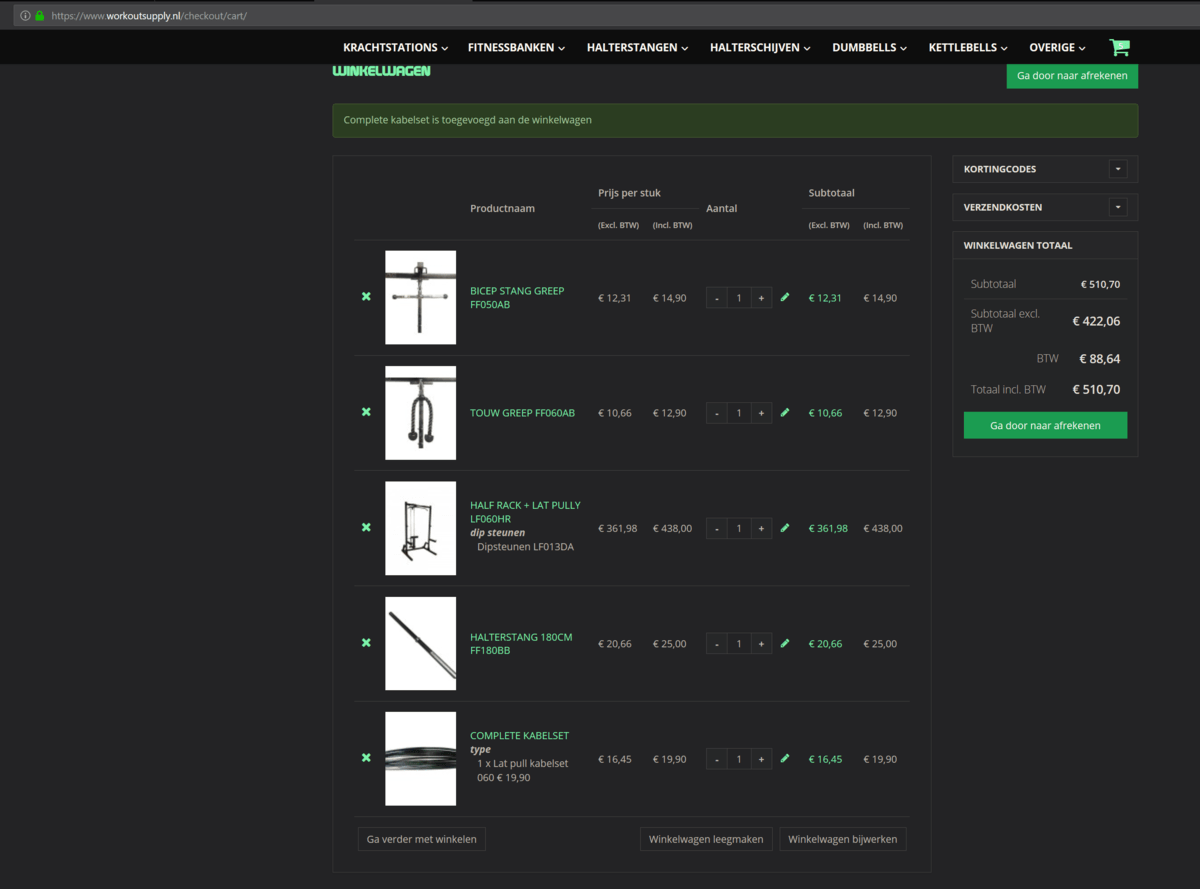Increase quantity of Complete Kabelset

761,759
